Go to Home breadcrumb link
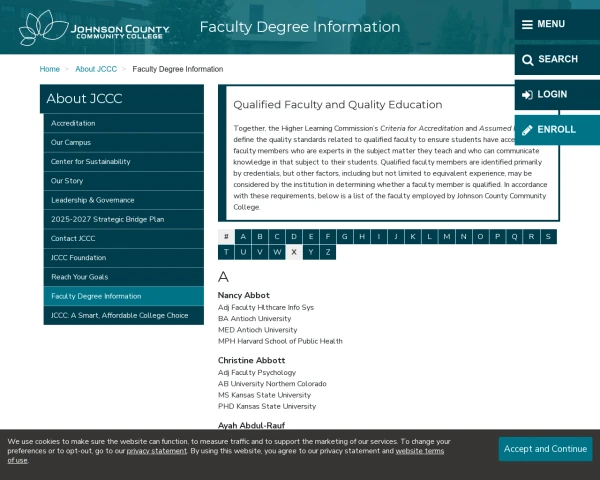The image size is (600, 480). (50, 69)
